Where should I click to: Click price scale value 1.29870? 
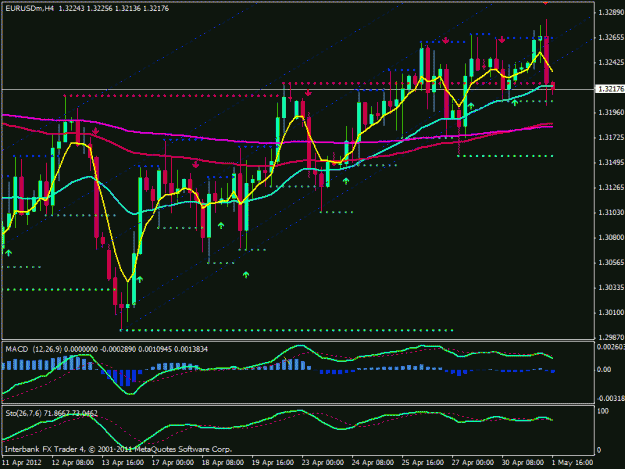pos(611,337)
